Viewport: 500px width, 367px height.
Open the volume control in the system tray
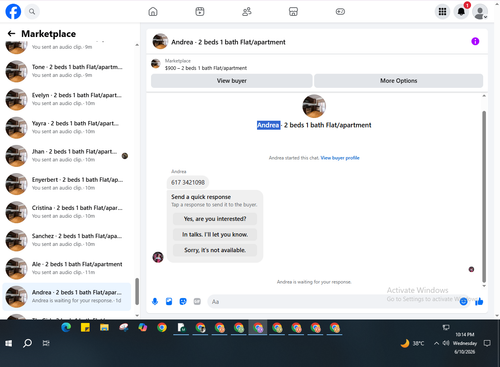tap(446, 343)
